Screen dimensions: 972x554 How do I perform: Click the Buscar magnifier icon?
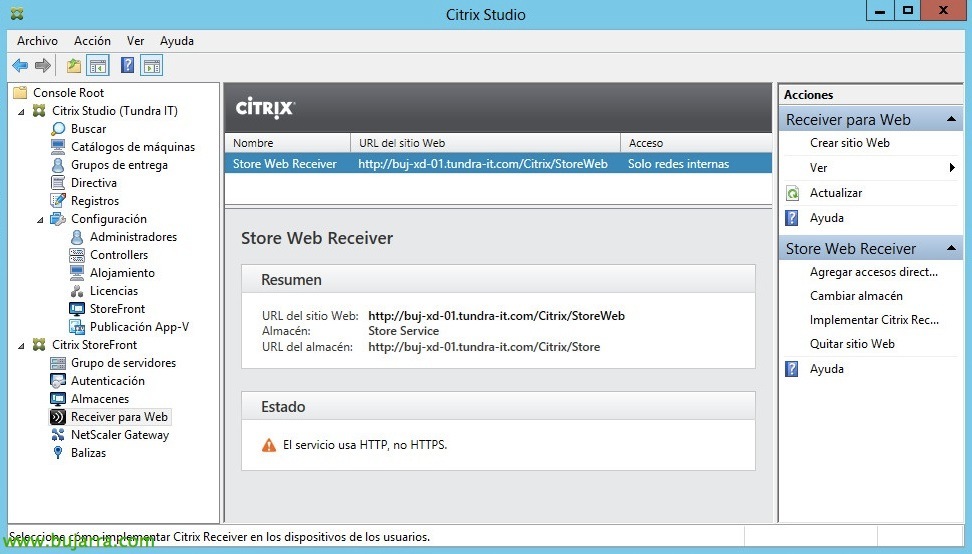tap(58, 129)
